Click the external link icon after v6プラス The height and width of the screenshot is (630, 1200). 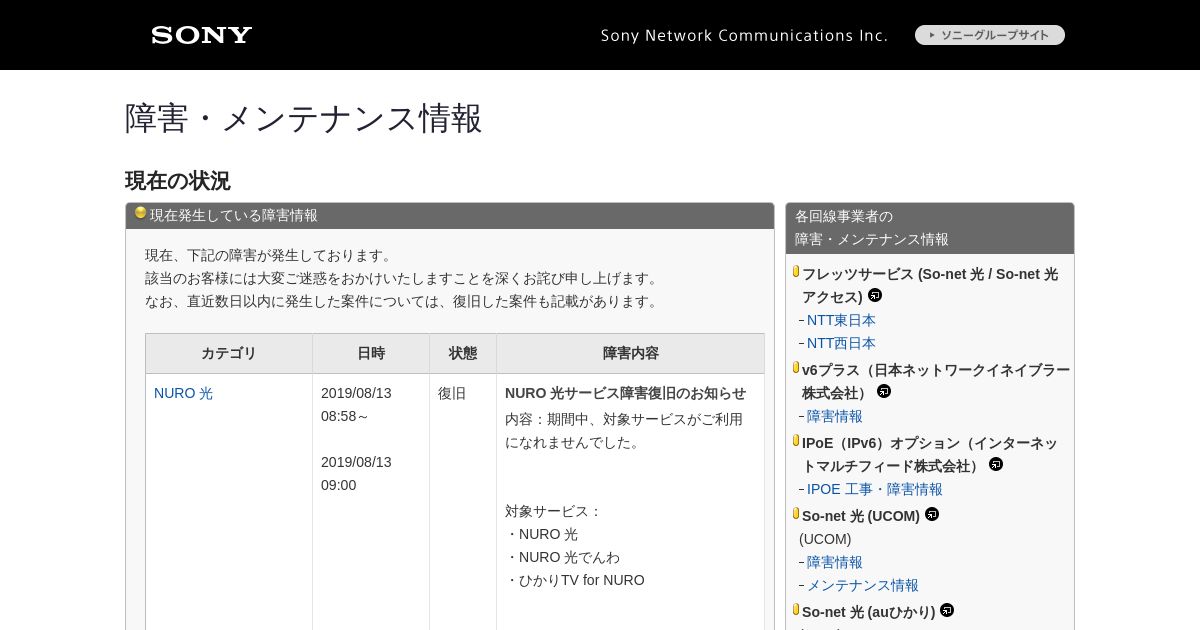(884, 391)
